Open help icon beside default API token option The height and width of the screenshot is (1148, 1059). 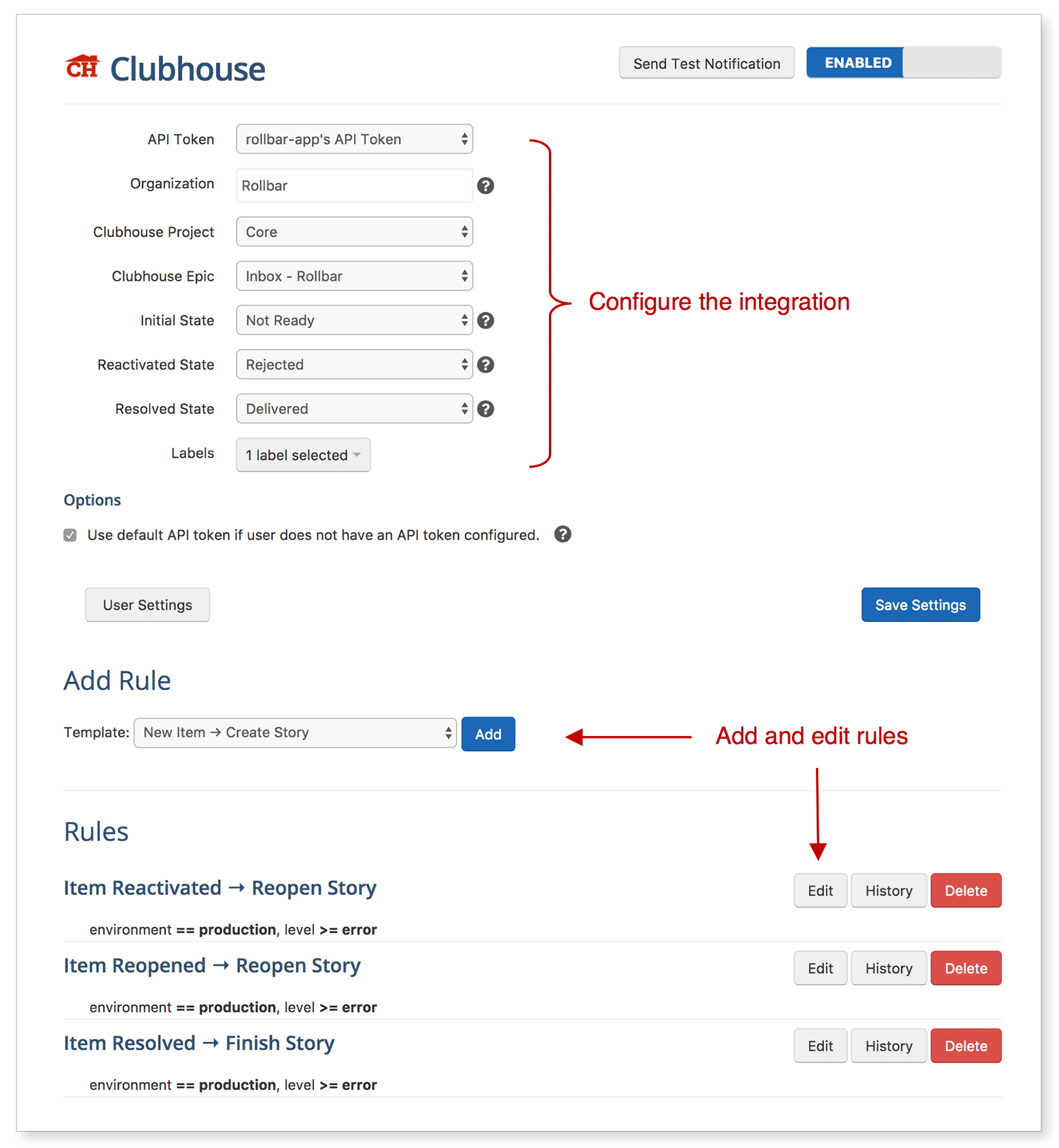pos(562,534)
